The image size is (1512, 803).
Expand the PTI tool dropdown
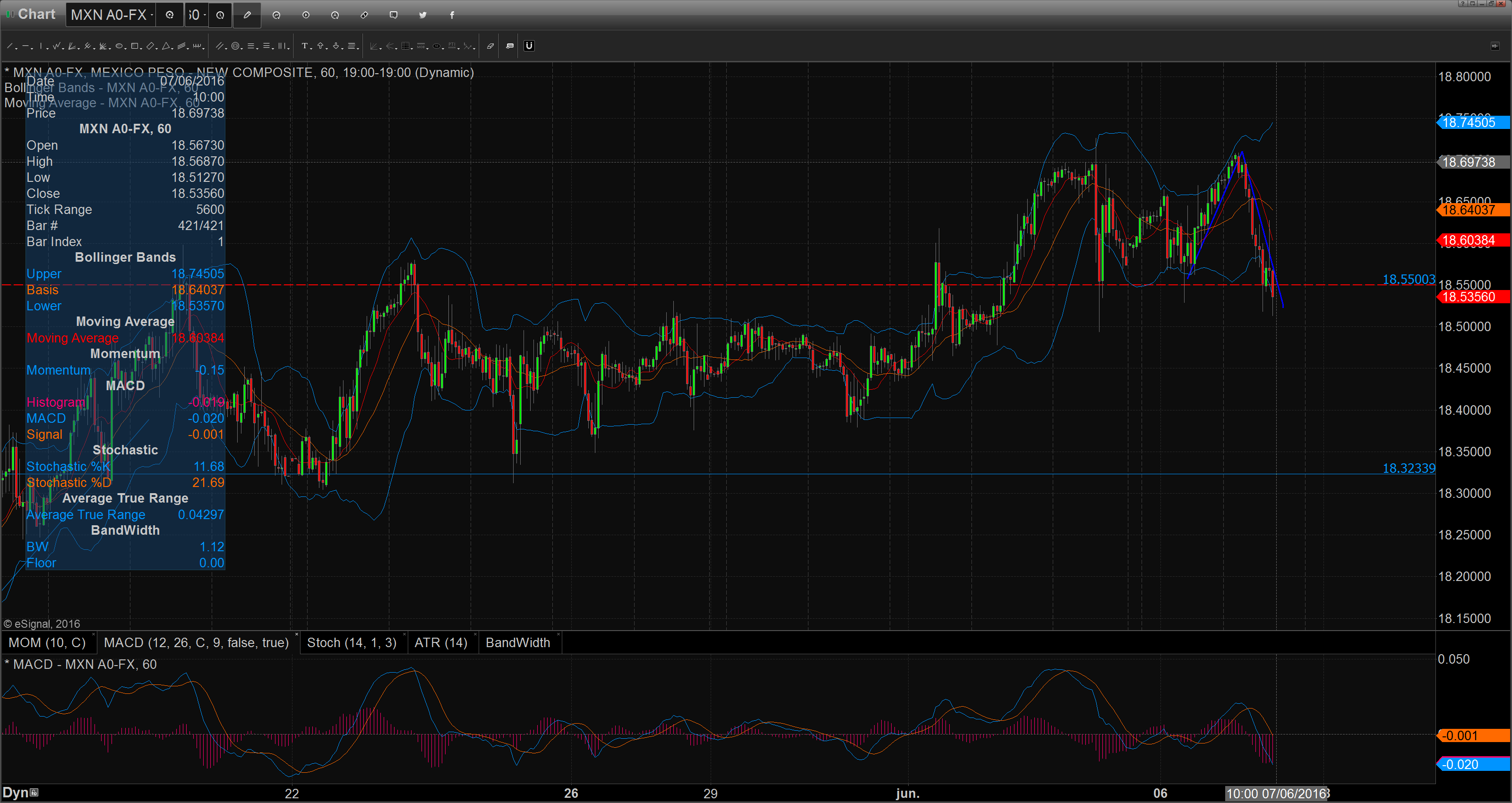pos(459,49)
